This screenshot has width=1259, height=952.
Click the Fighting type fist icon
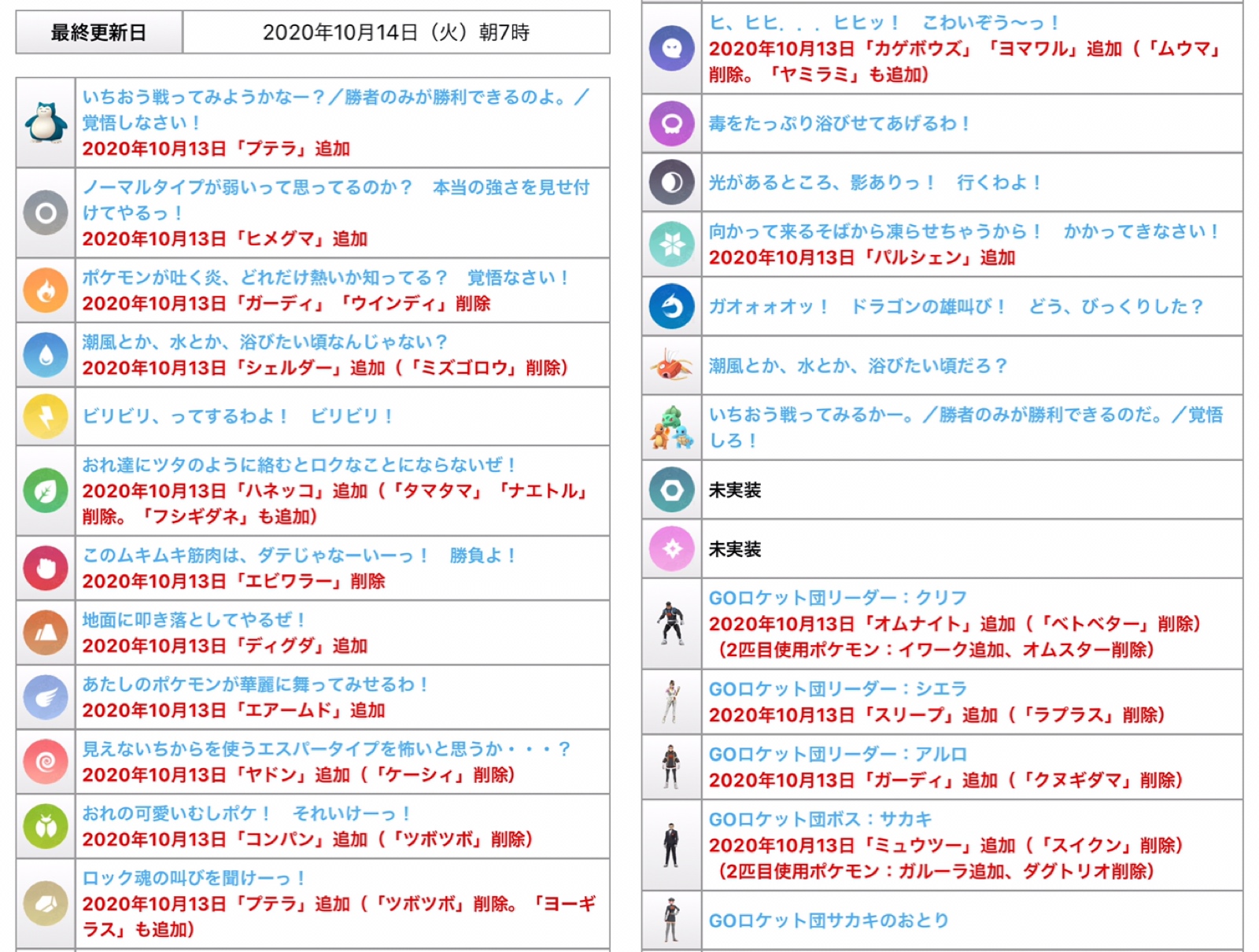click(x=46, y=568)
